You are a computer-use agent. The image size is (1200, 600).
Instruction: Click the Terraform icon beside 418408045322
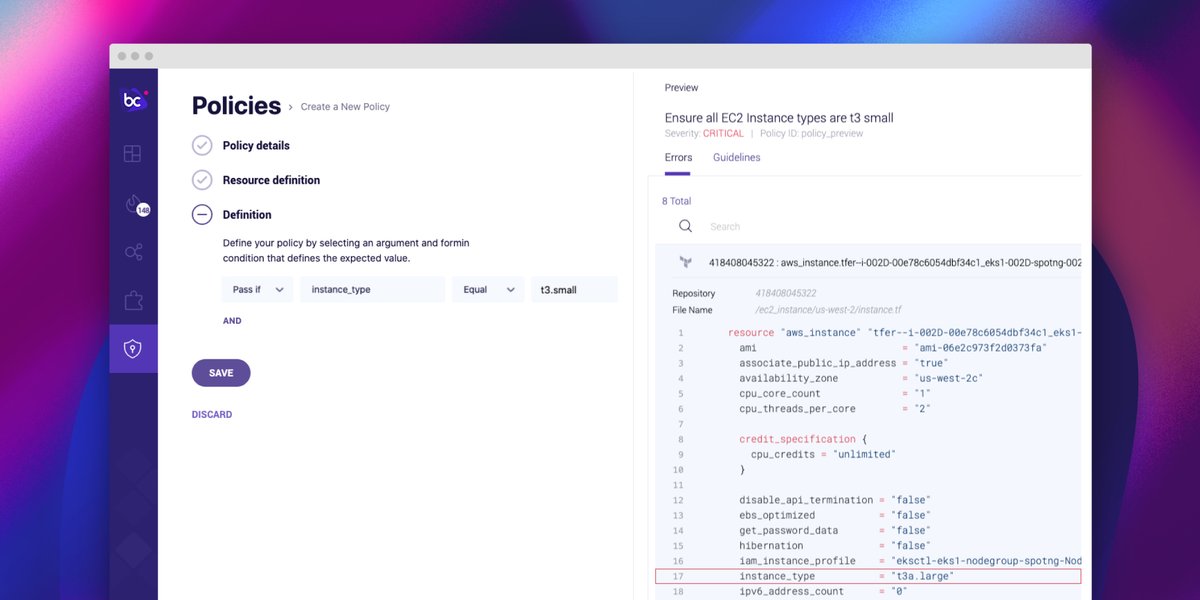point(686,262)
